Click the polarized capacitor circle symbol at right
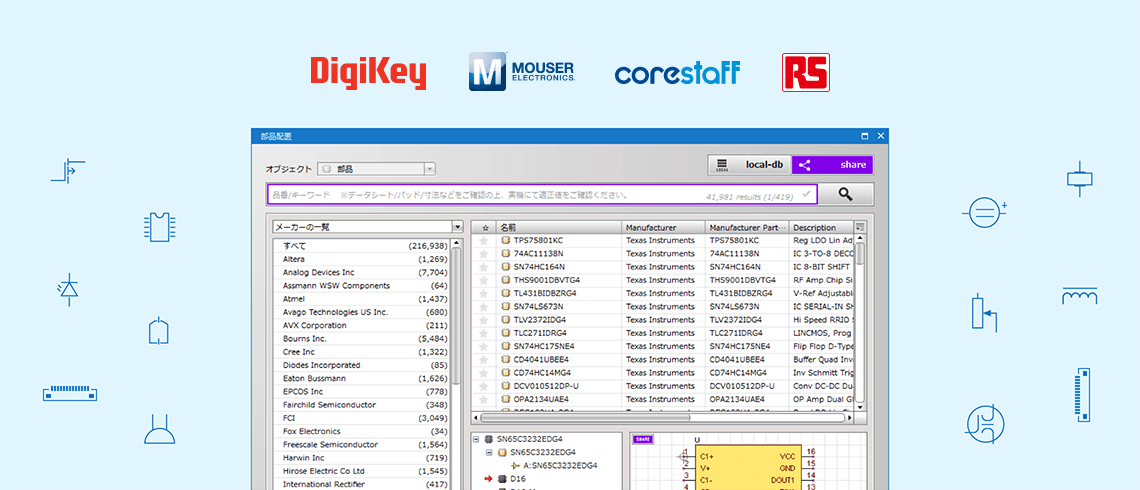This screenshot has height=490, width=1140. point(984,213)
